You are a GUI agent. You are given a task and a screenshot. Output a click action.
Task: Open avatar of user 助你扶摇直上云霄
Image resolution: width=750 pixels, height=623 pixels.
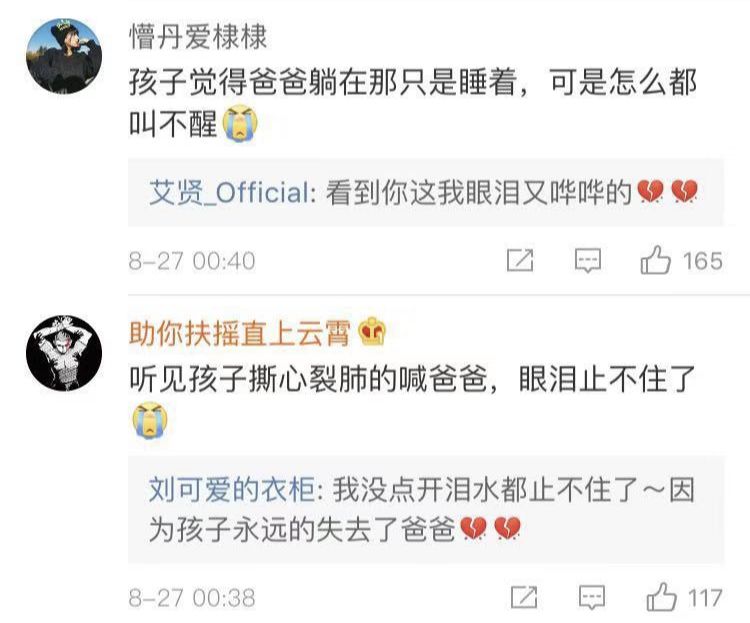(64, 353)
